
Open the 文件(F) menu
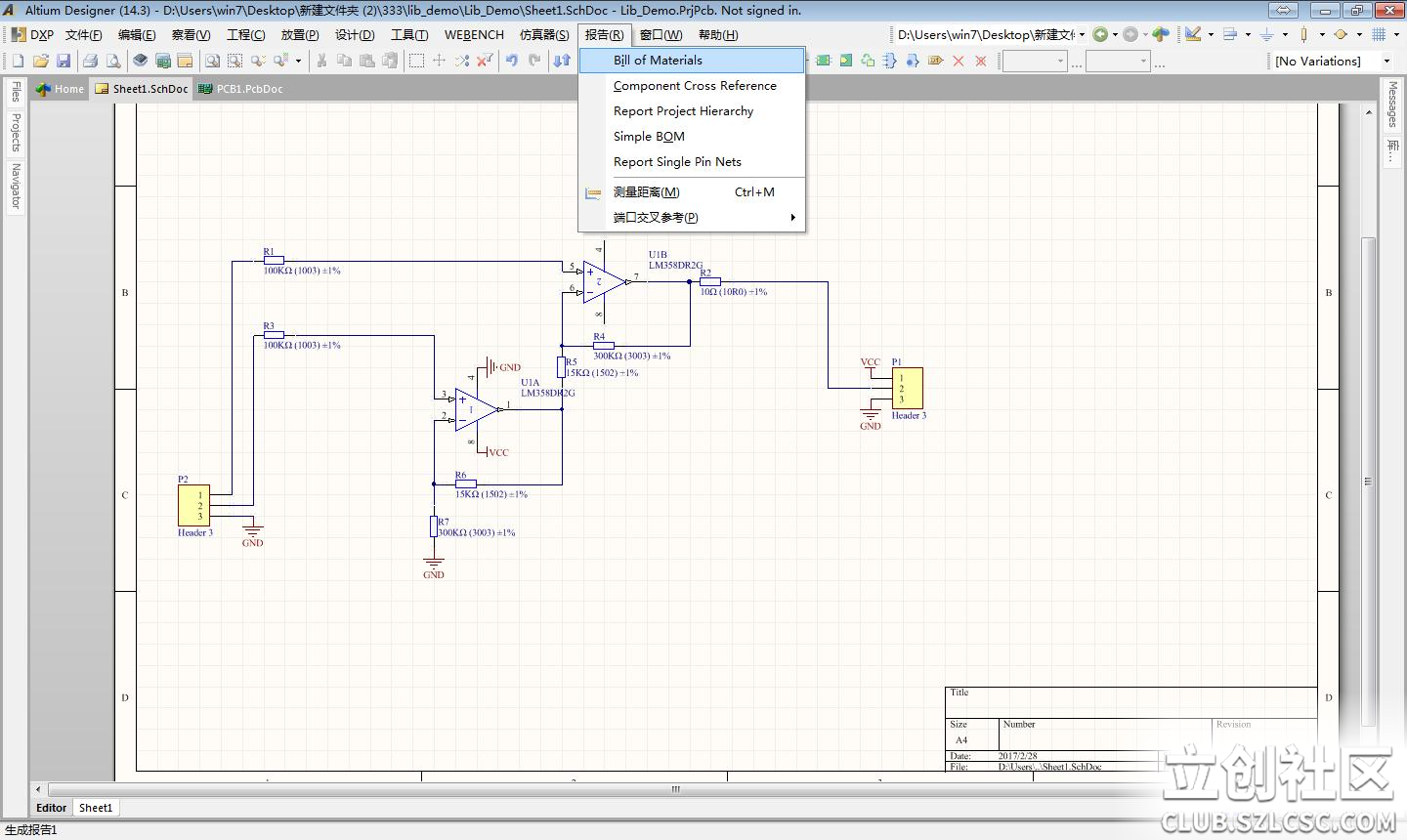[x=84, y=34]
